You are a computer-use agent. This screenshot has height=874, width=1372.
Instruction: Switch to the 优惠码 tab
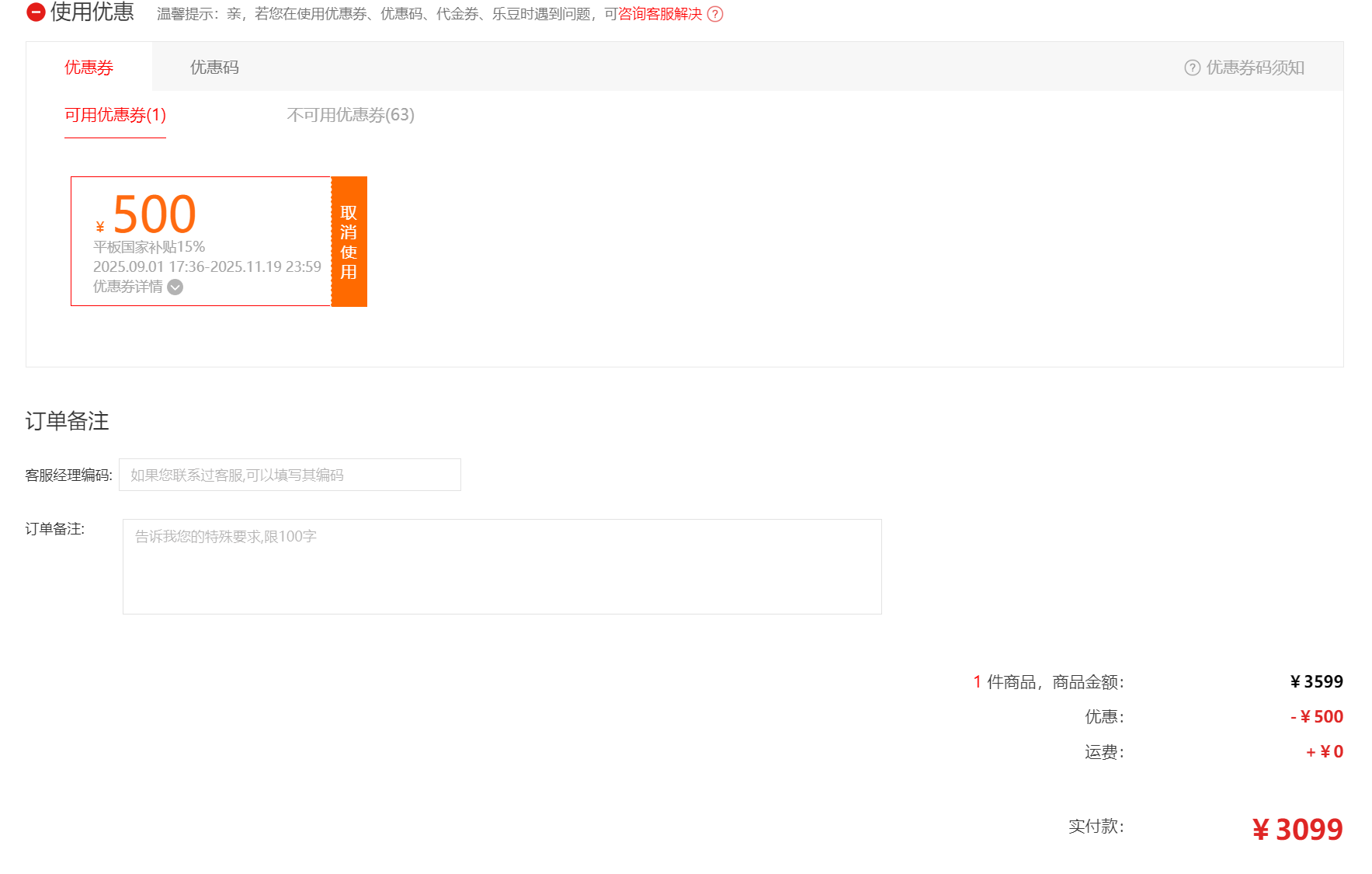click(214, 68)
